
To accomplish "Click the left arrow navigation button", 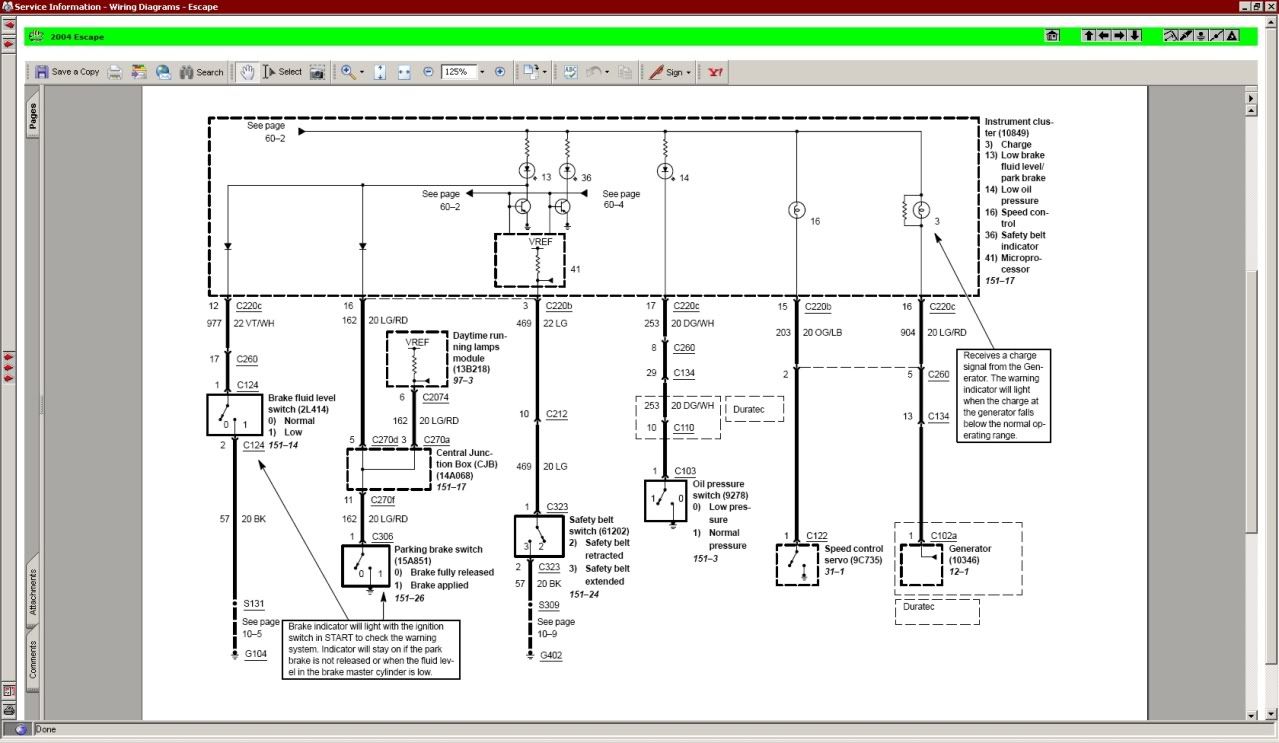I will [x=1104, y=36].
